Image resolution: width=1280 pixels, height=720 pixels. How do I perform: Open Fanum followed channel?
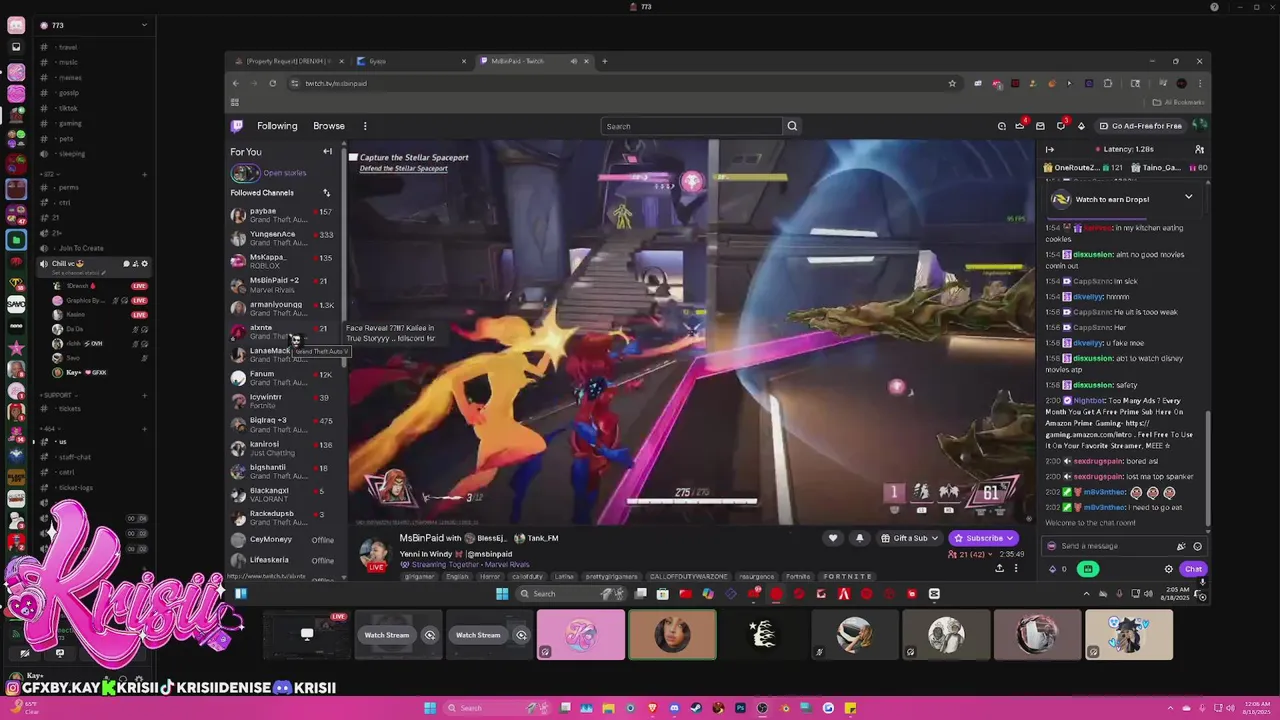tap(285, 378)
